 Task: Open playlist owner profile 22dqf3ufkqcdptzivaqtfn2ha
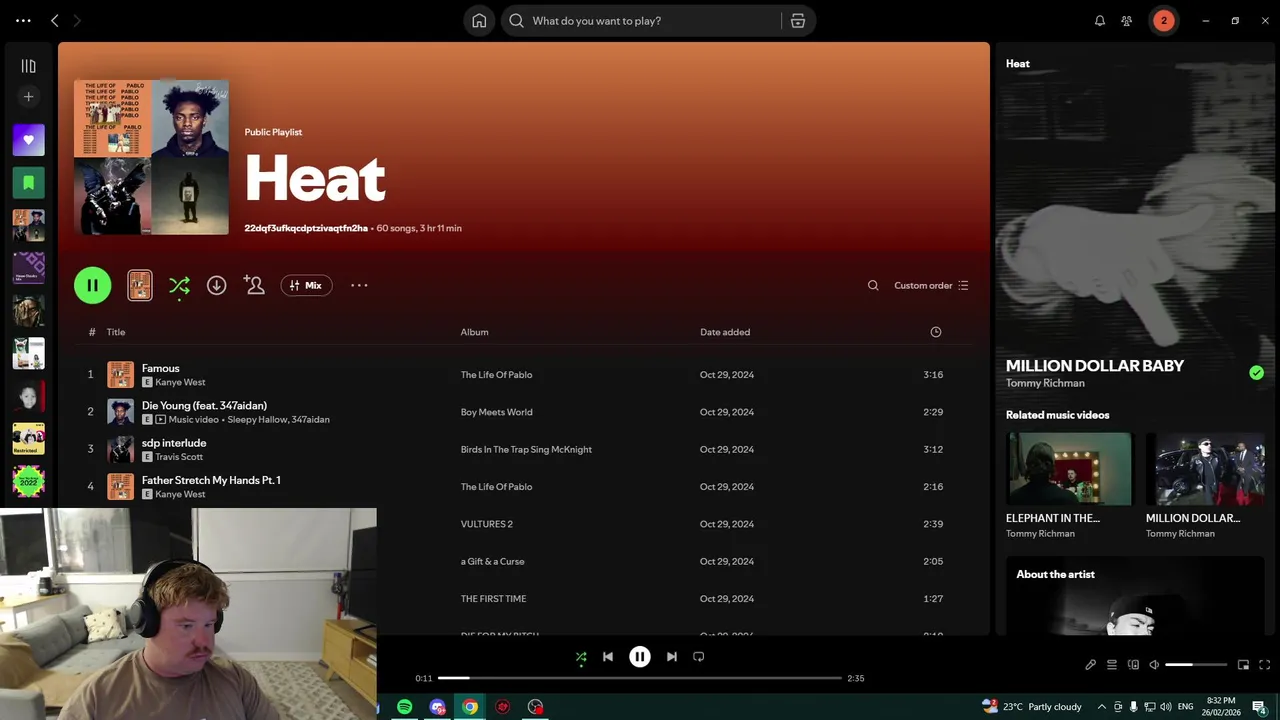coord(306,228)
